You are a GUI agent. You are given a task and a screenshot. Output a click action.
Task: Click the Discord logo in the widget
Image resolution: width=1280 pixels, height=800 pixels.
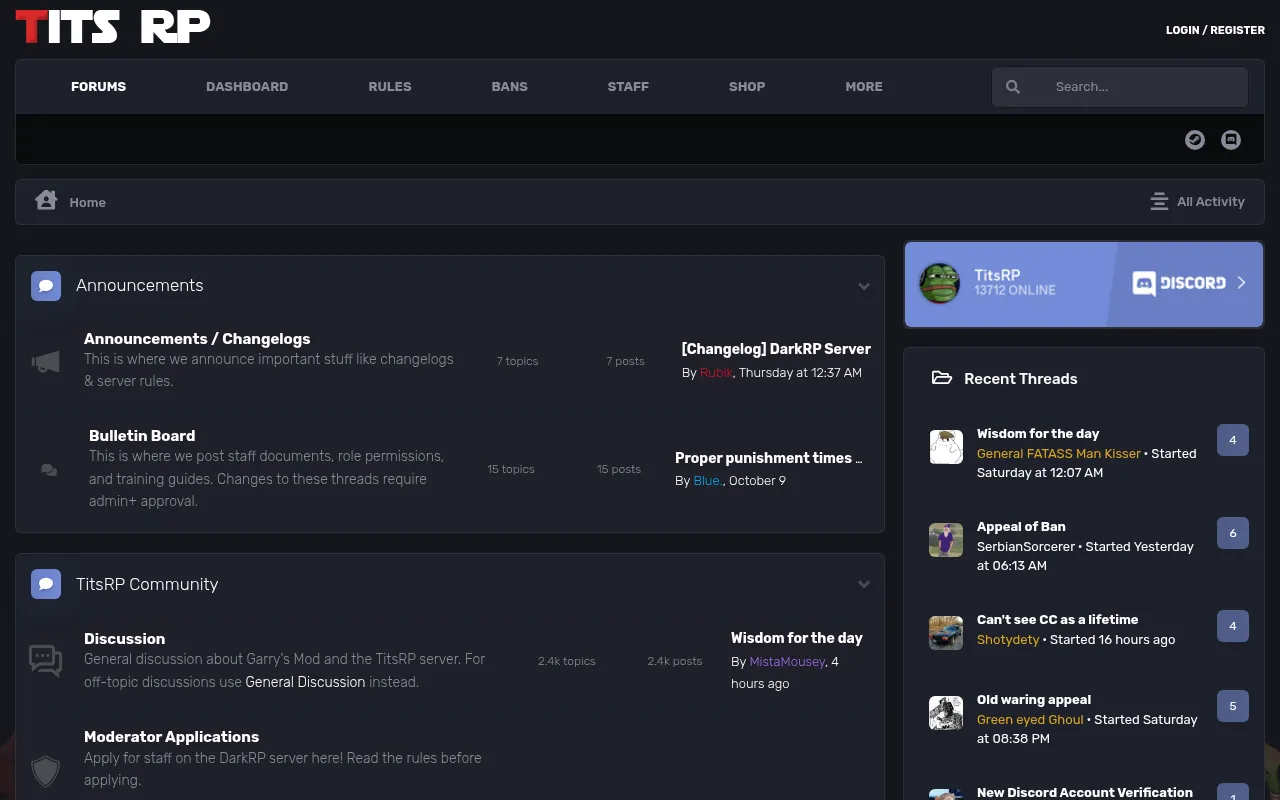point(1179,283)
